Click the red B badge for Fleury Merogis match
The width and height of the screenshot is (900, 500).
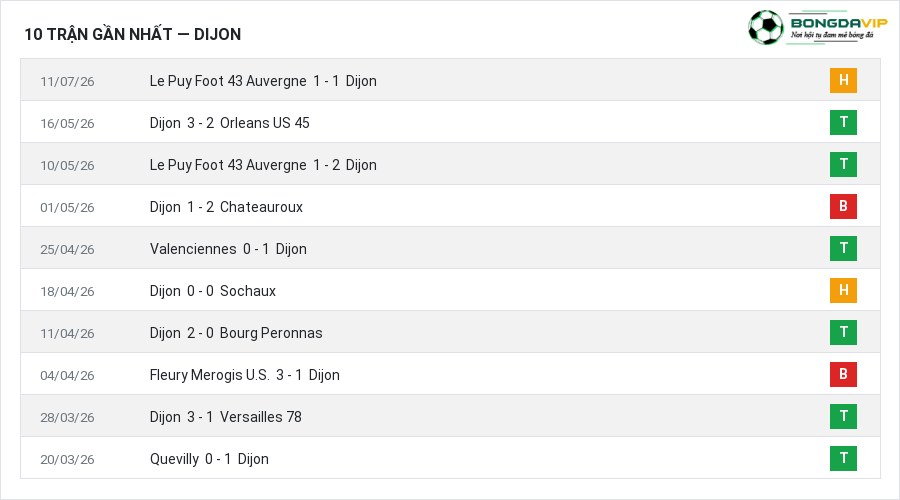843,374
